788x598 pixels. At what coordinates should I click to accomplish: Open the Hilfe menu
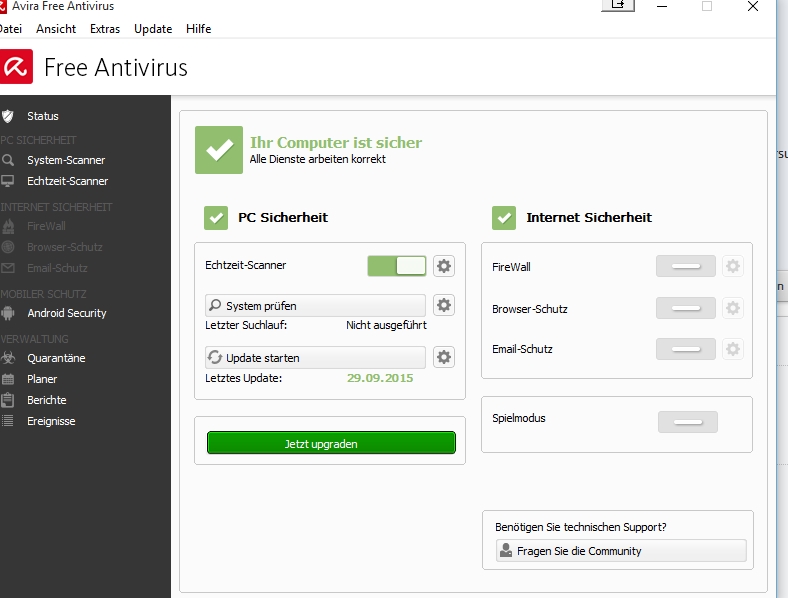coord(199,29)
